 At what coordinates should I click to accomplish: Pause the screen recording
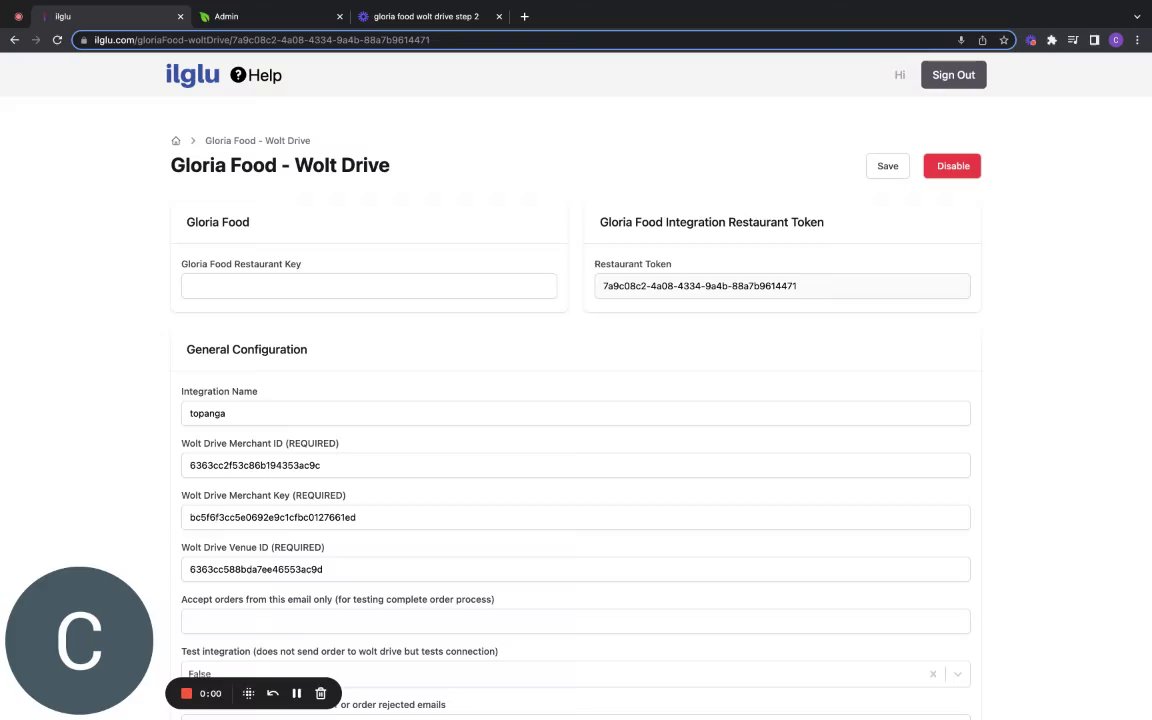[x=297, y=694]
